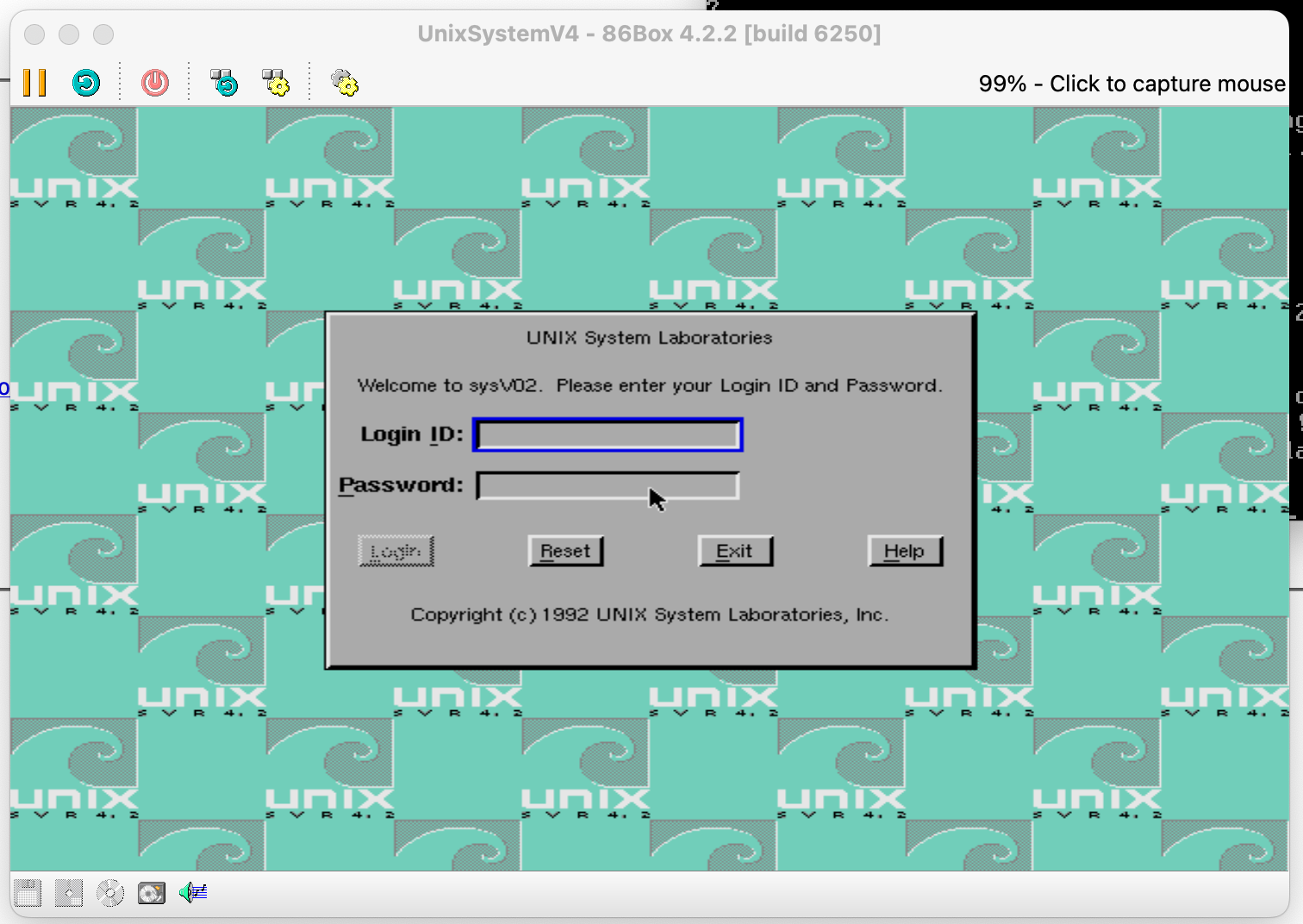Image resolution: width=1303 pixels, height=924 pixels.
Task: Focus the Login ID text field
Action: pos(608,435)
